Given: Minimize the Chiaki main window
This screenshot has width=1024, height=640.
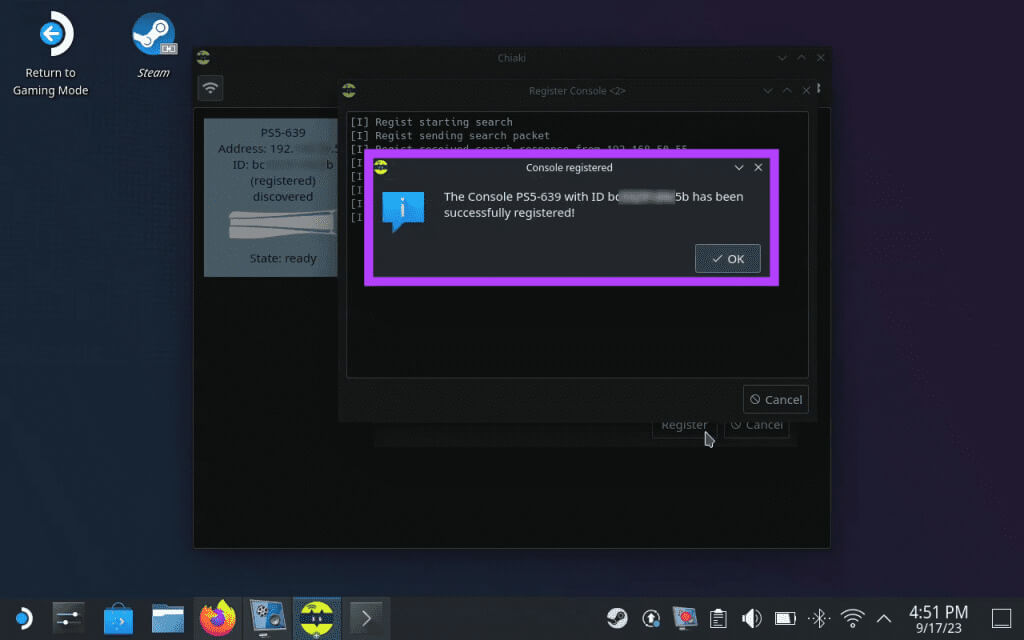Looking at the screenshot, I should (x=782, y=58).
